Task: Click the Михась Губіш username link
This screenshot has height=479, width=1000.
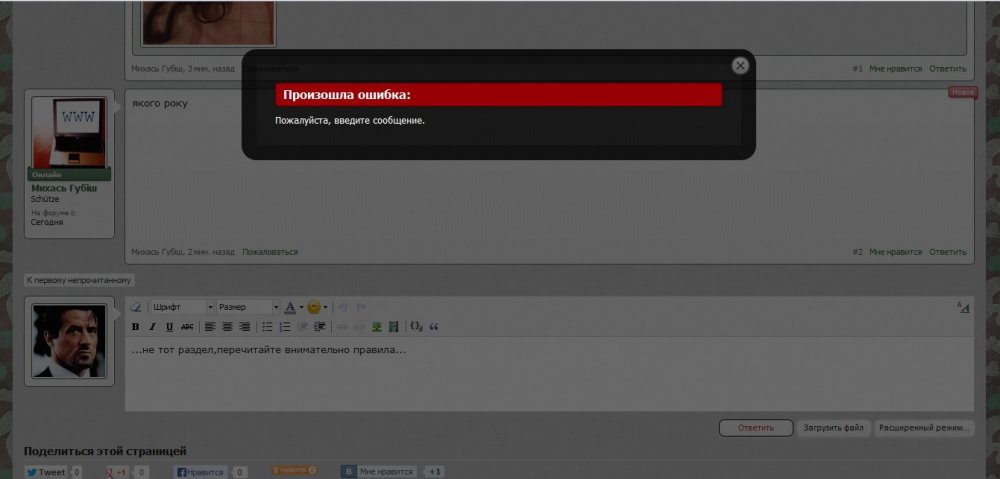Action: click(x=64, y=189)
